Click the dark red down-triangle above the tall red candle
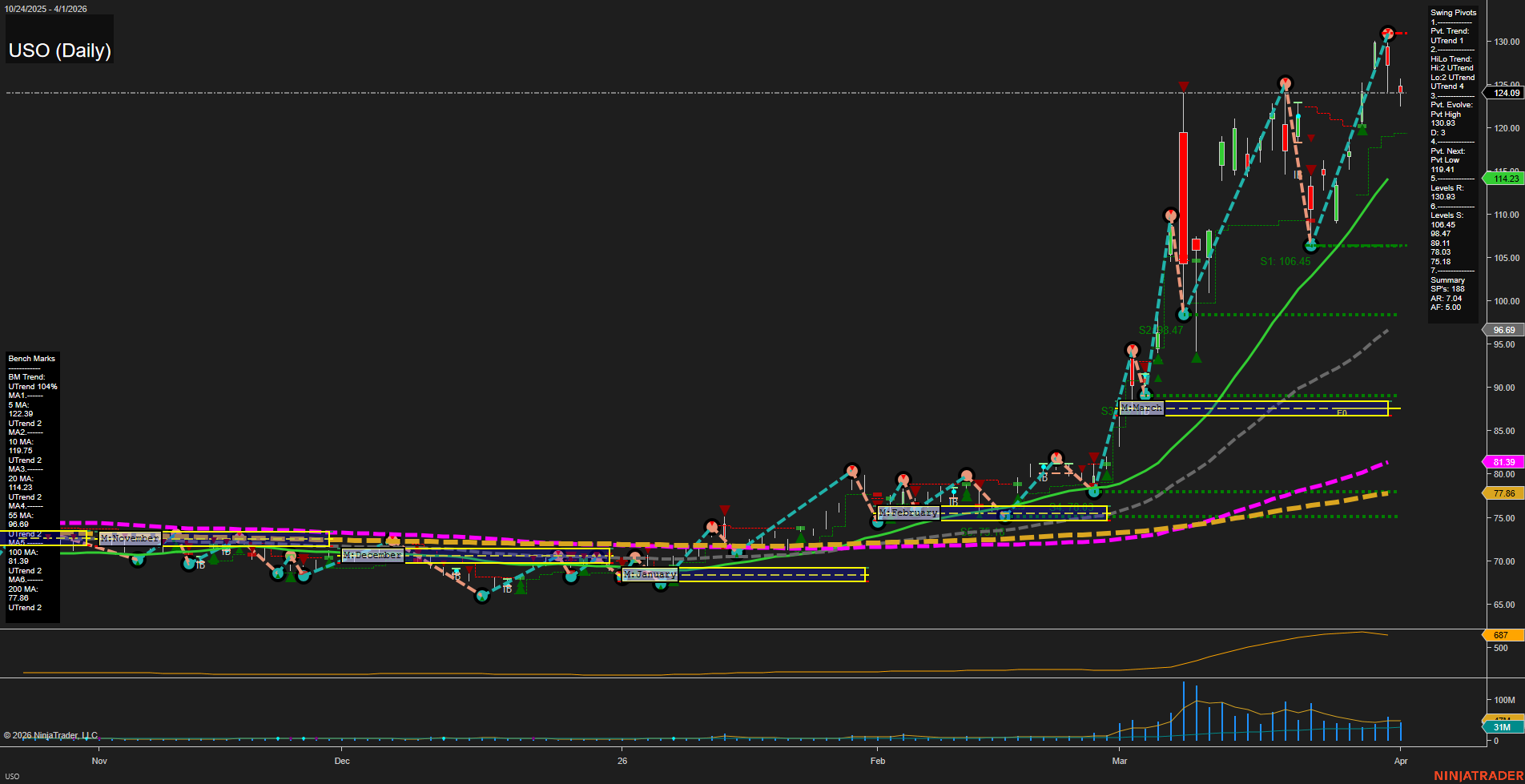Image resolution: width=1525 pixels, height=784 pixels. click(1183, 86)
